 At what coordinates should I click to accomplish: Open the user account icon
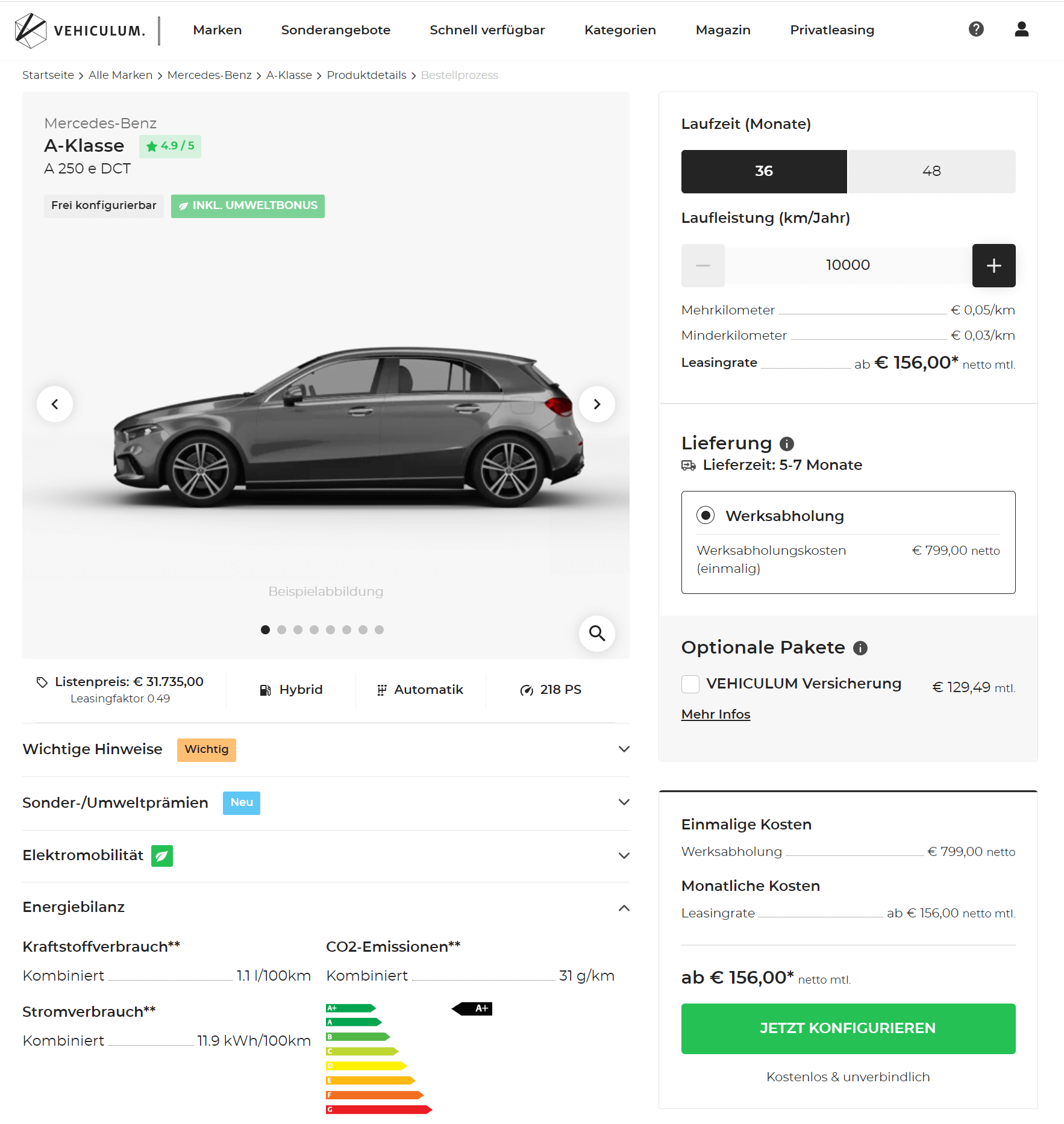point(1021,29)
